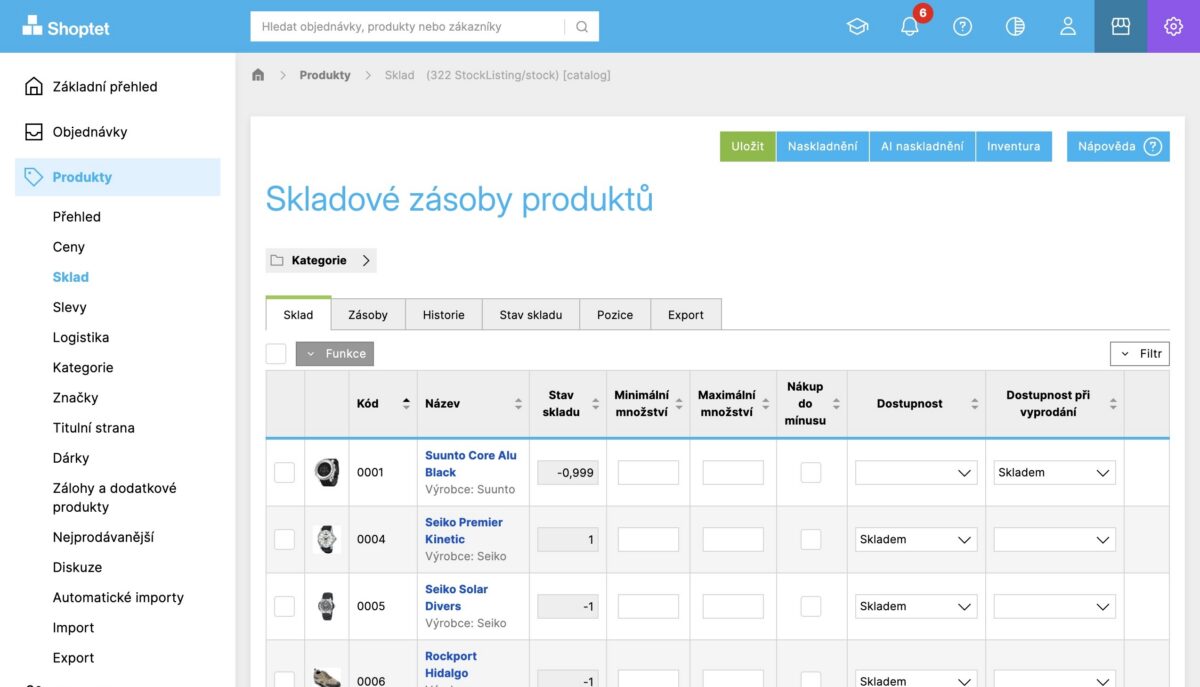This screenshot has width=1200, height=687.
Task: Click the Naskladnění button
Action: point(822,146)
